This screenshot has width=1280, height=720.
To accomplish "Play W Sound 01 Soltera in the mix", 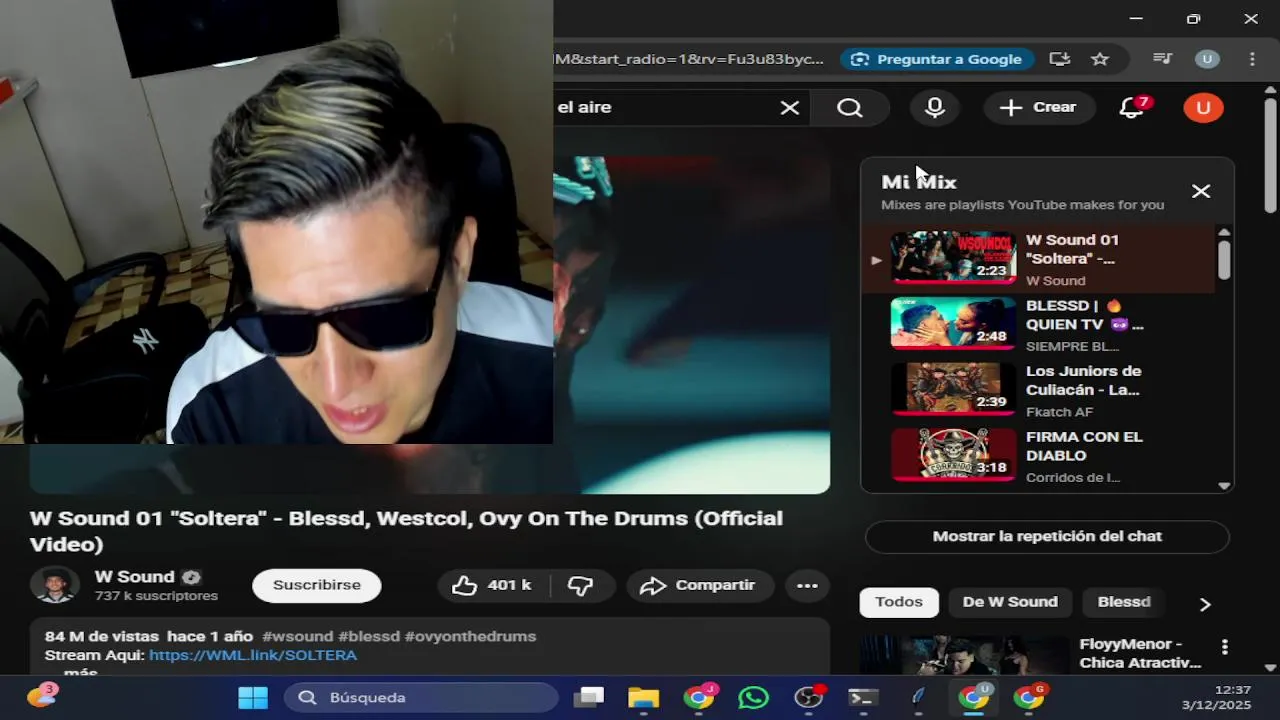I will click(1038, 259).
